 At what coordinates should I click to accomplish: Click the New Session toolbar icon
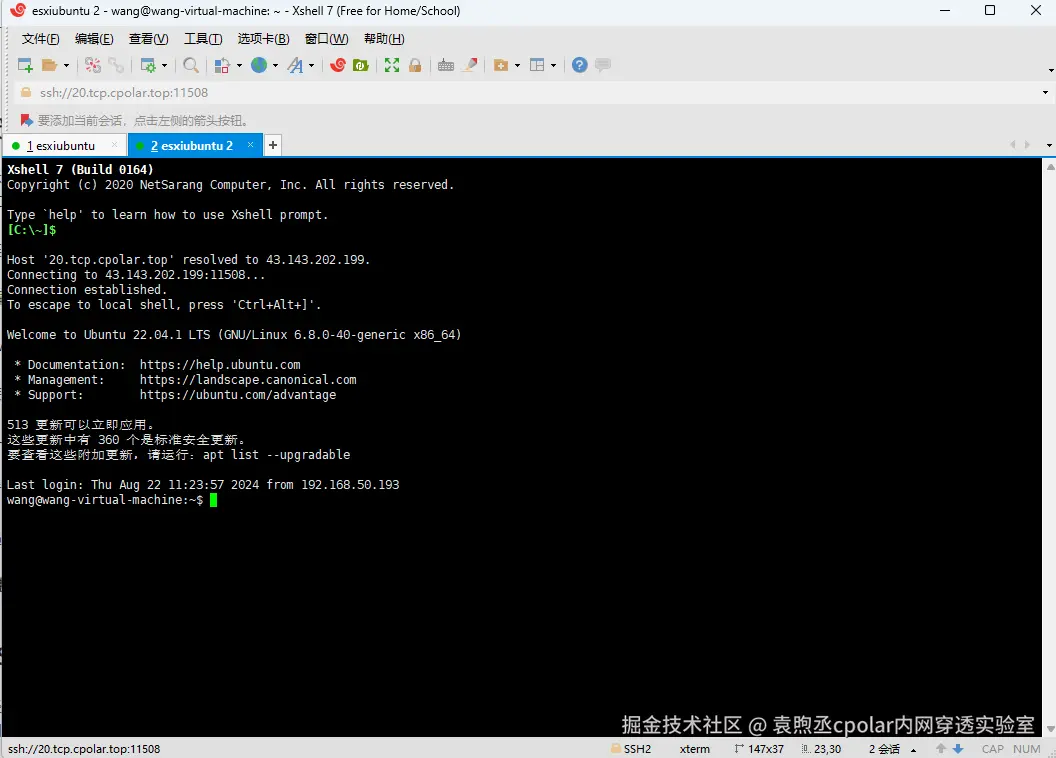25,65
